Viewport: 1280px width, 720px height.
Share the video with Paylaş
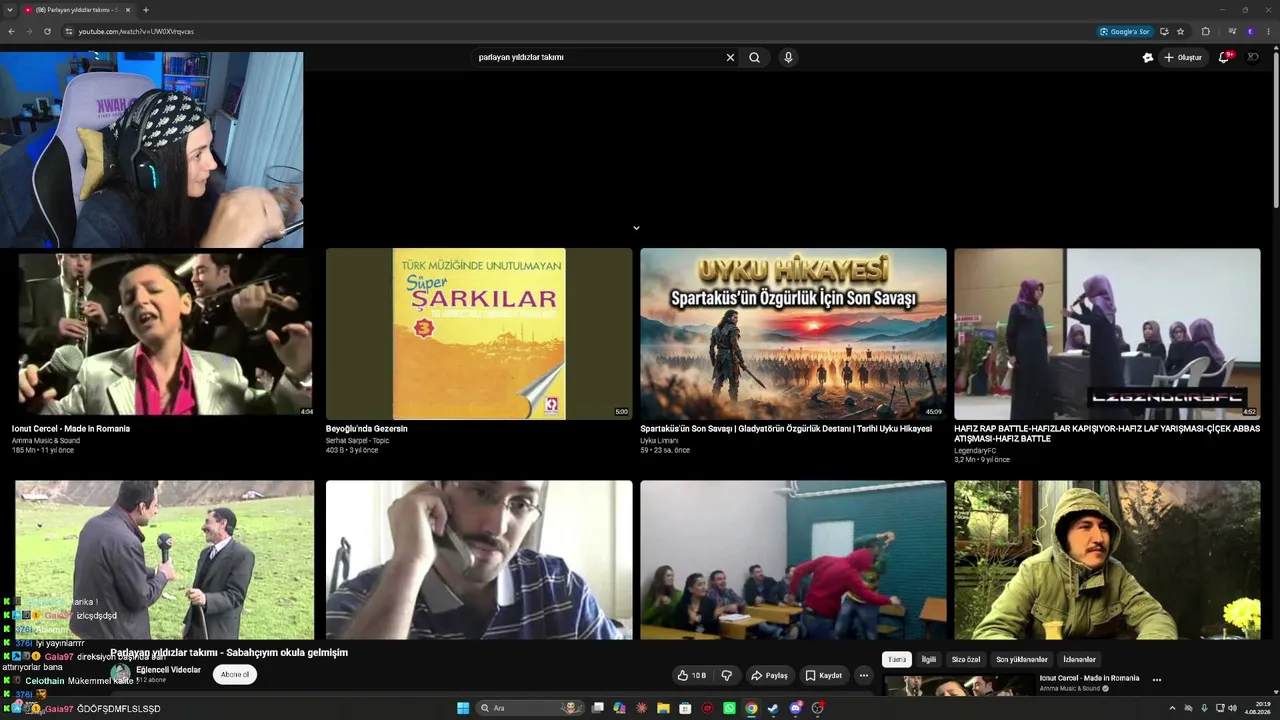point(769,675)
